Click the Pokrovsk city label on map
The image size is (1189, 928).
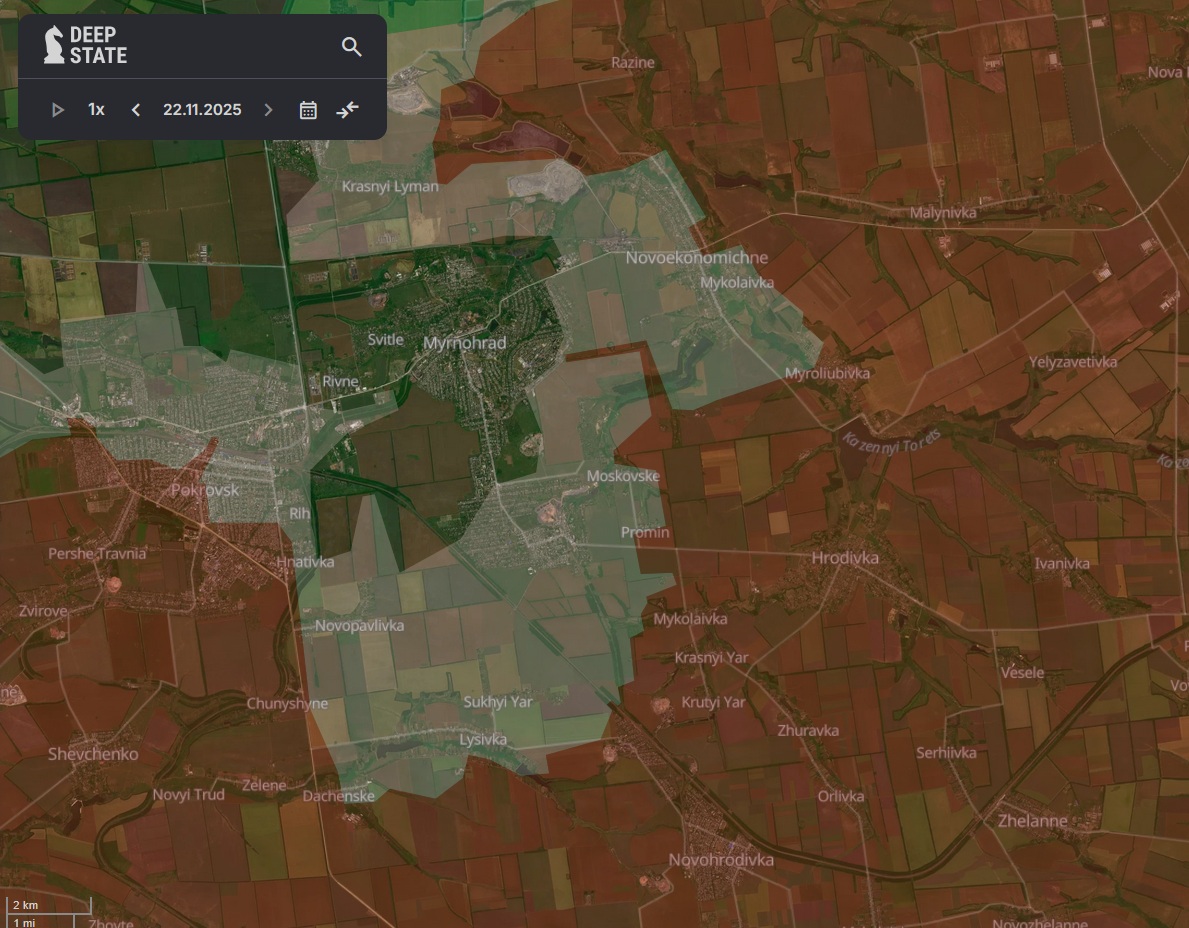(205, 490)
